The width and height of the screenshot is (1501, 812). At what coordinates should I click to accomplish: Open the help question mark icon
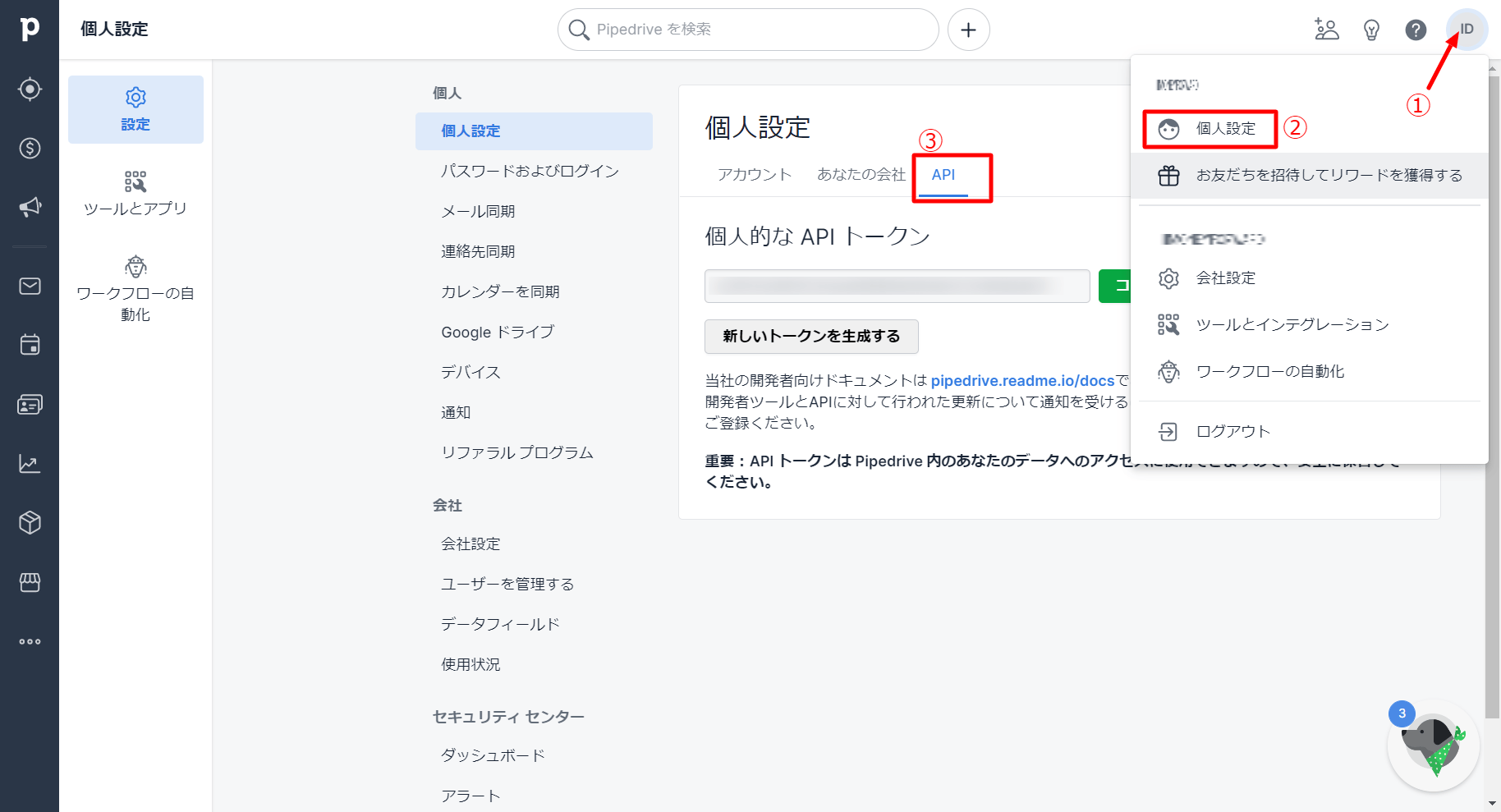pos(1416,30)
